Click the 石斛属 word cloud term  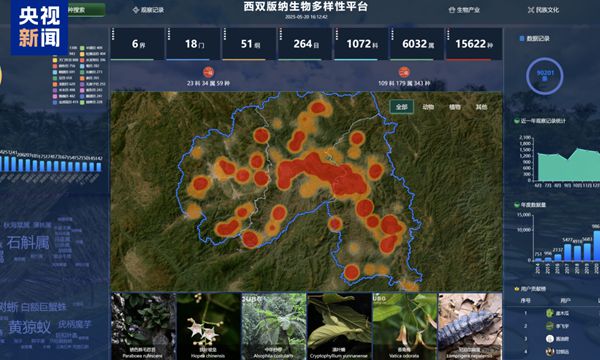tap(28, 243)
